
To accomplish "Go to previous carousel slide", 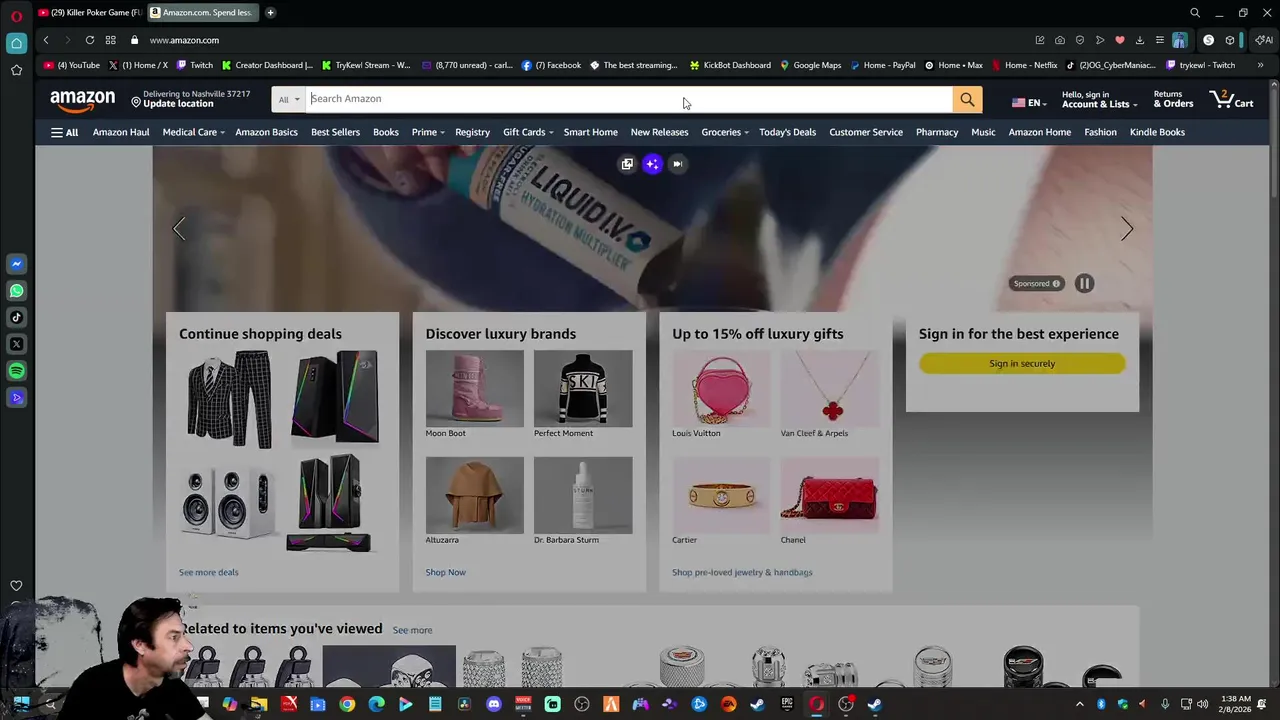I will 179,229.
